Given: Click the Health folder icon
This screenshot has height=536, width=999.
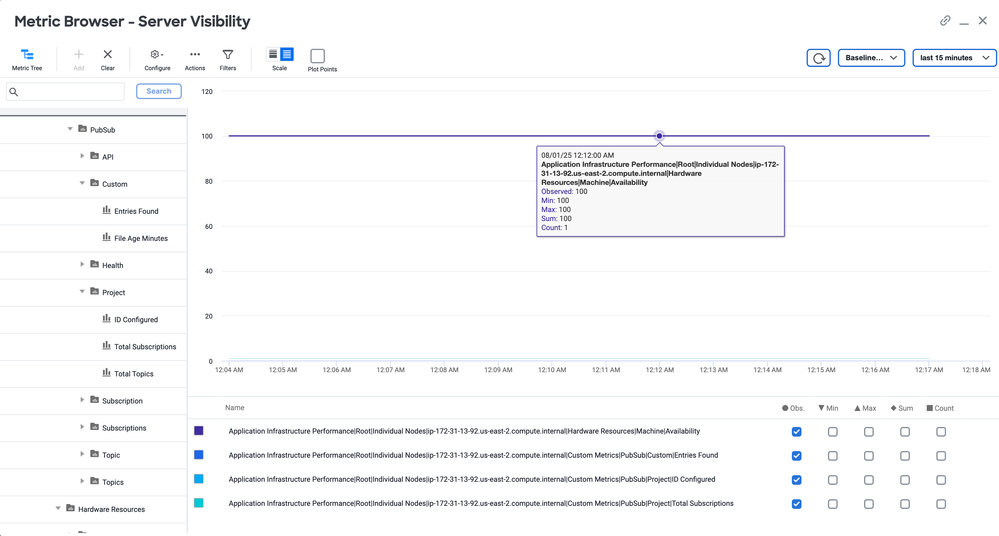Looking at the screenshot, I should (95, 264).
